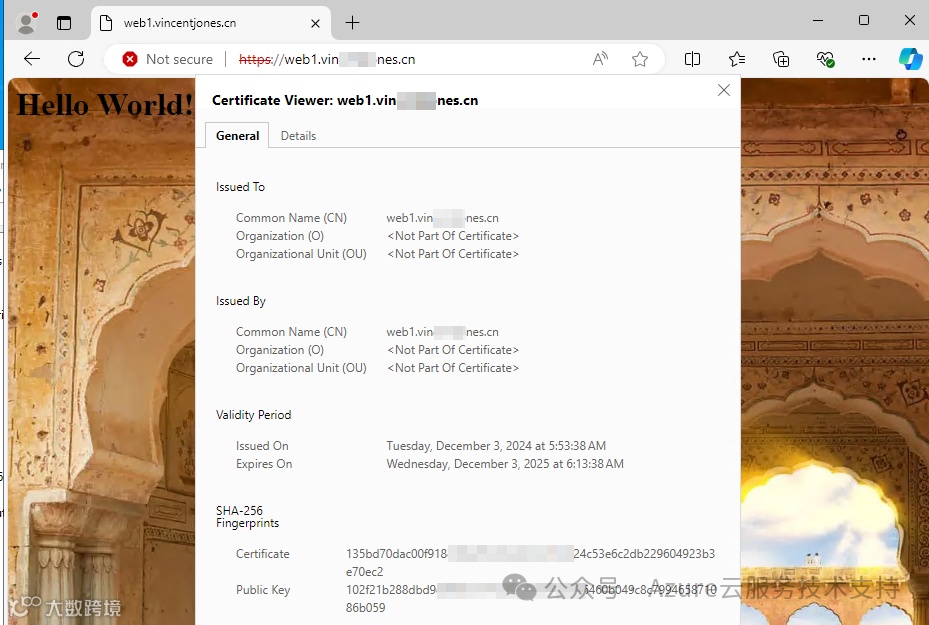Click the SHA-256 Fingerprints heading

(x=247, y=517)
